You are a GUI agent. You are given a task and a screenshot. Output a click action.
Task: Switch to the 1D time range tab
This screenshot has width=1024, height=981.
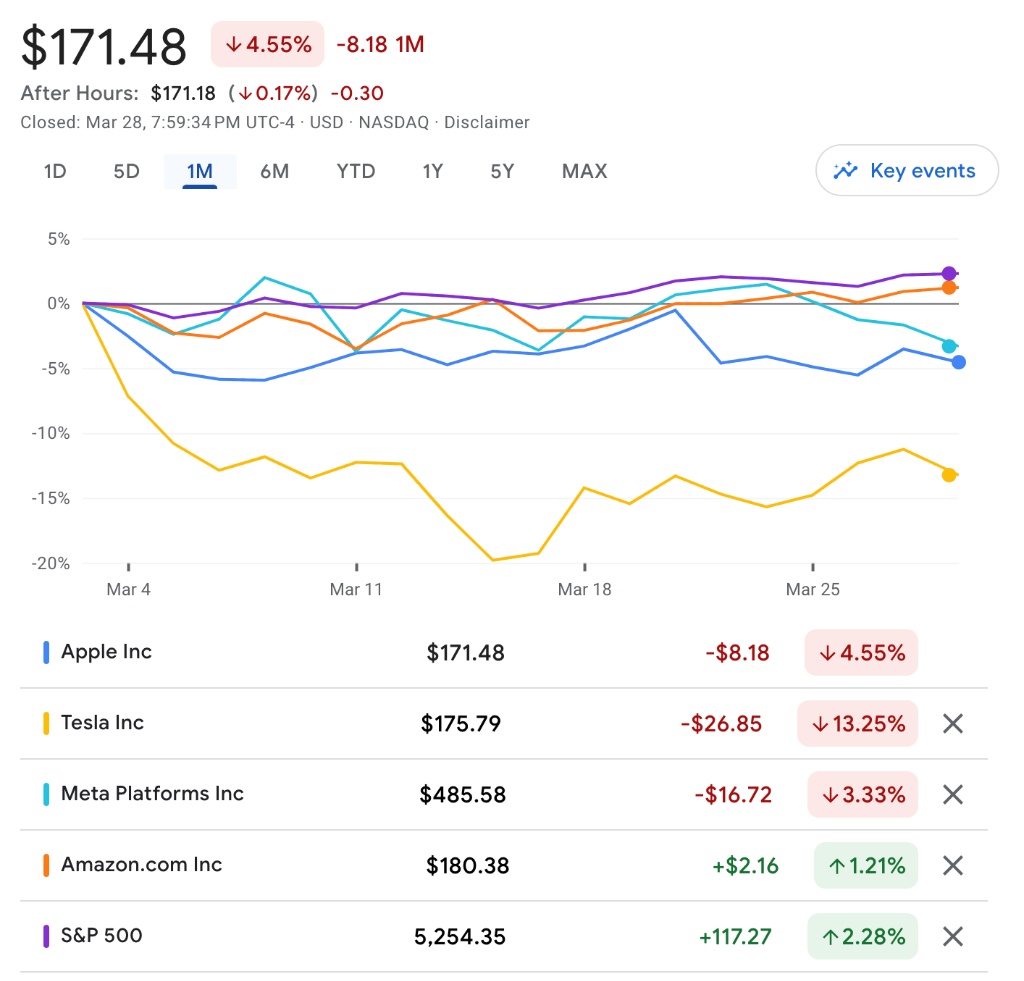click(55, 171)
